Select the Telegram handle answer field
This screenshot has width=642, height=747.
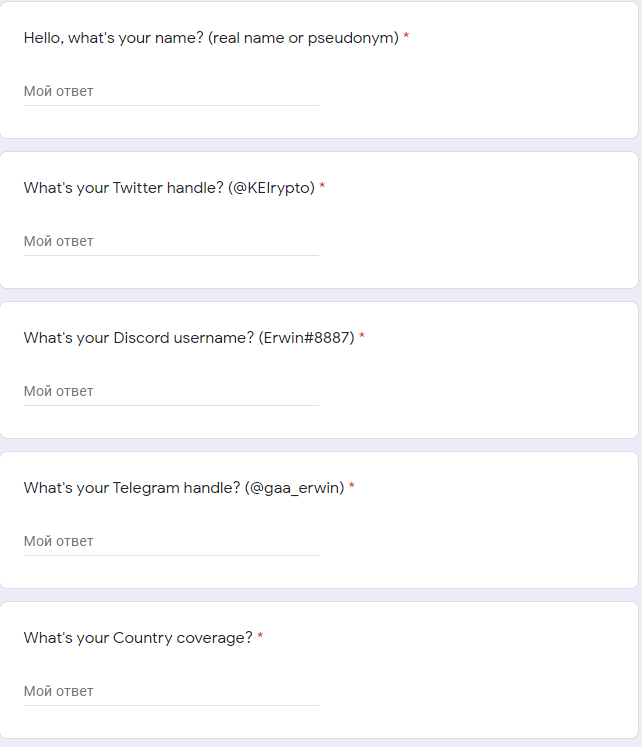click(171, 541)
